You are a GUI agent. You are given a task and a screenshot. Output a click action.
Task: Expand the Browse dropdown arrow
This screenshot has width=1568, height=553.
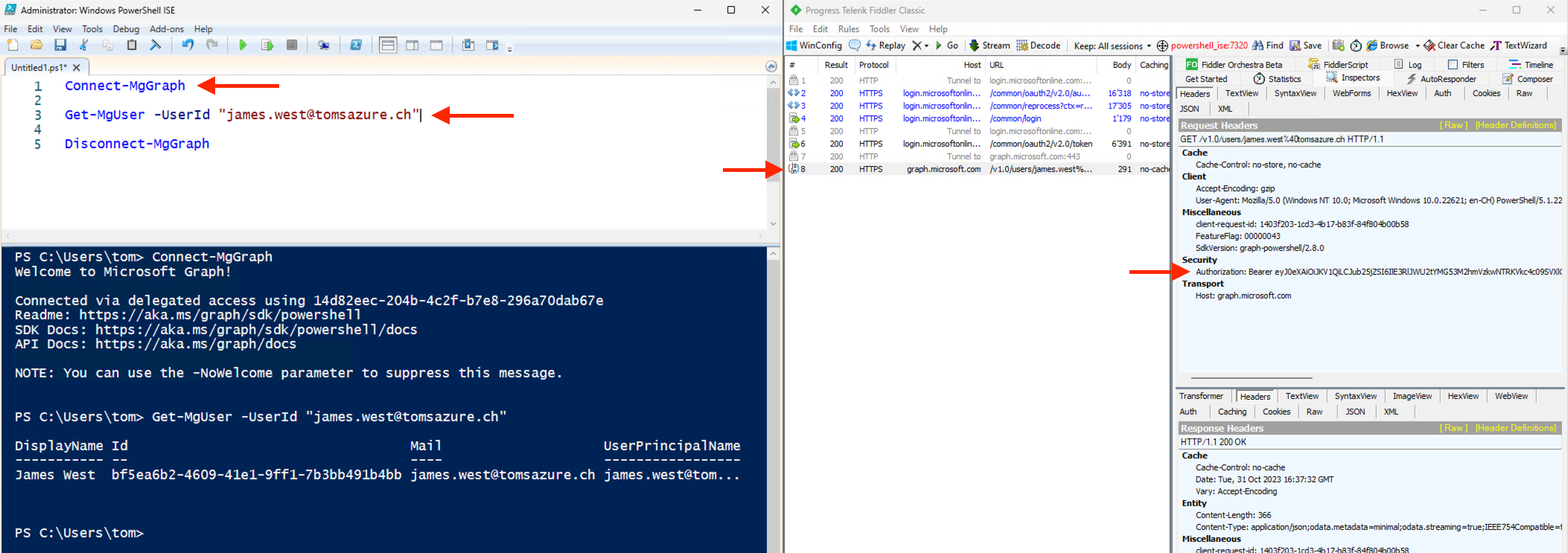pos(1417,46)
